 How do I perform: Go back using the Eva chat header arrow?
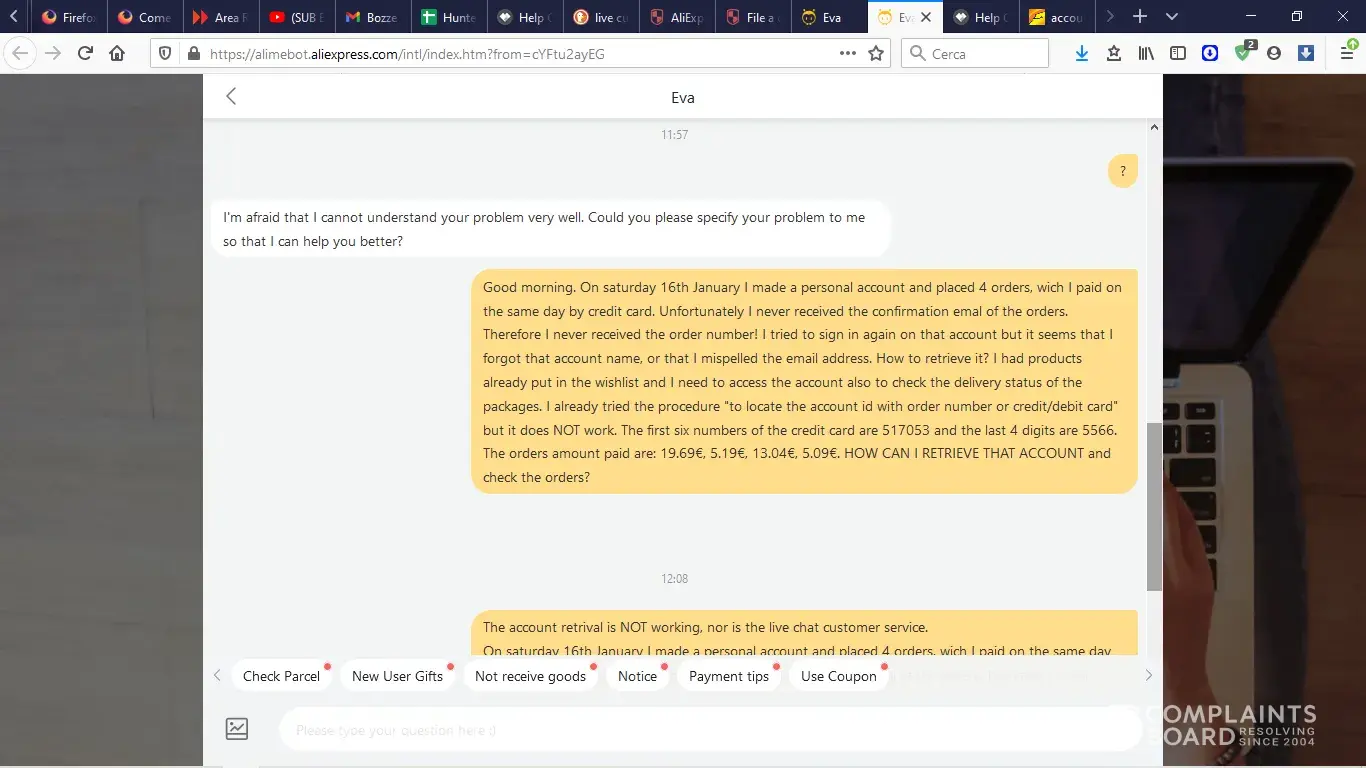(x=231, y=96)
